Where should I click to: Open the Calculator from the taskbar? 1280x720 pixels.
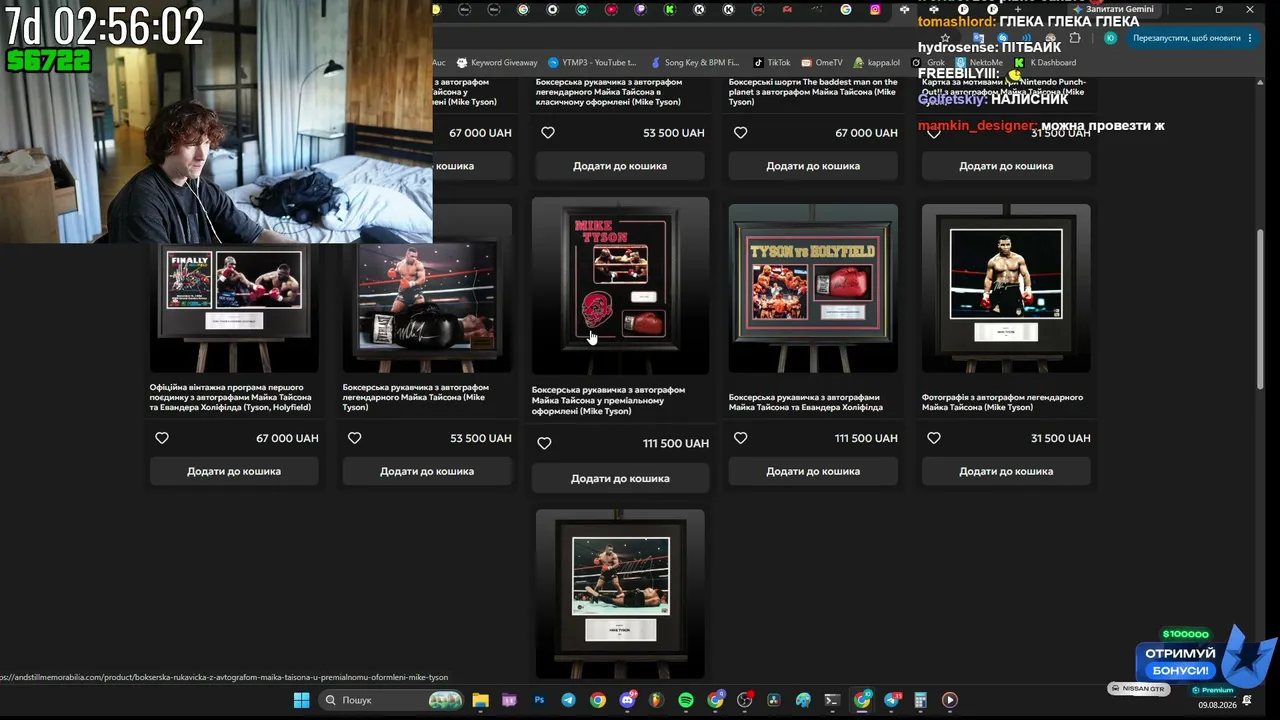pyautogui.click(x=920, y=700)
